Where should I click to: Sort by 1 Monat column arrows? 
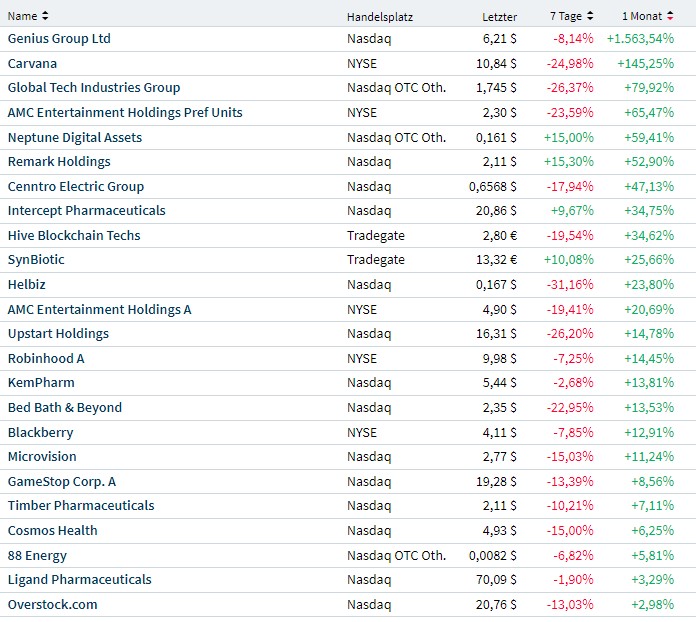click(670, 16)
